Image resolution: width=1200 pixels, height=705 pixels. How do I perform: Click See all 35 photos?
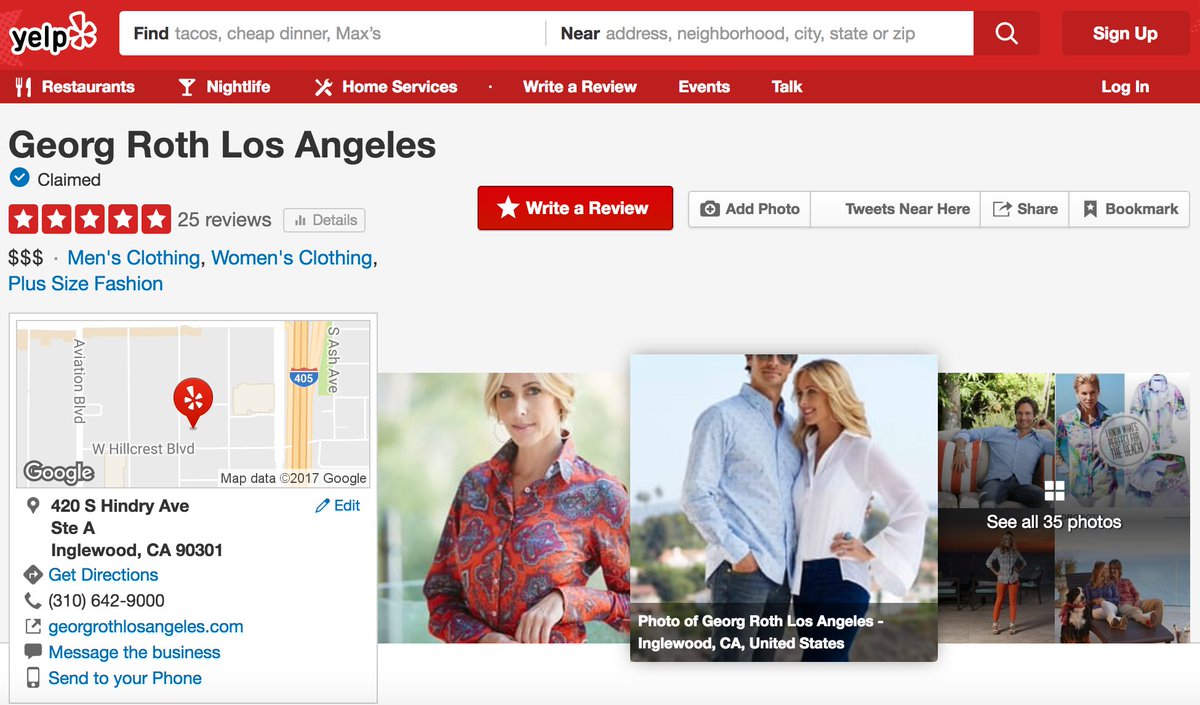1054,522
